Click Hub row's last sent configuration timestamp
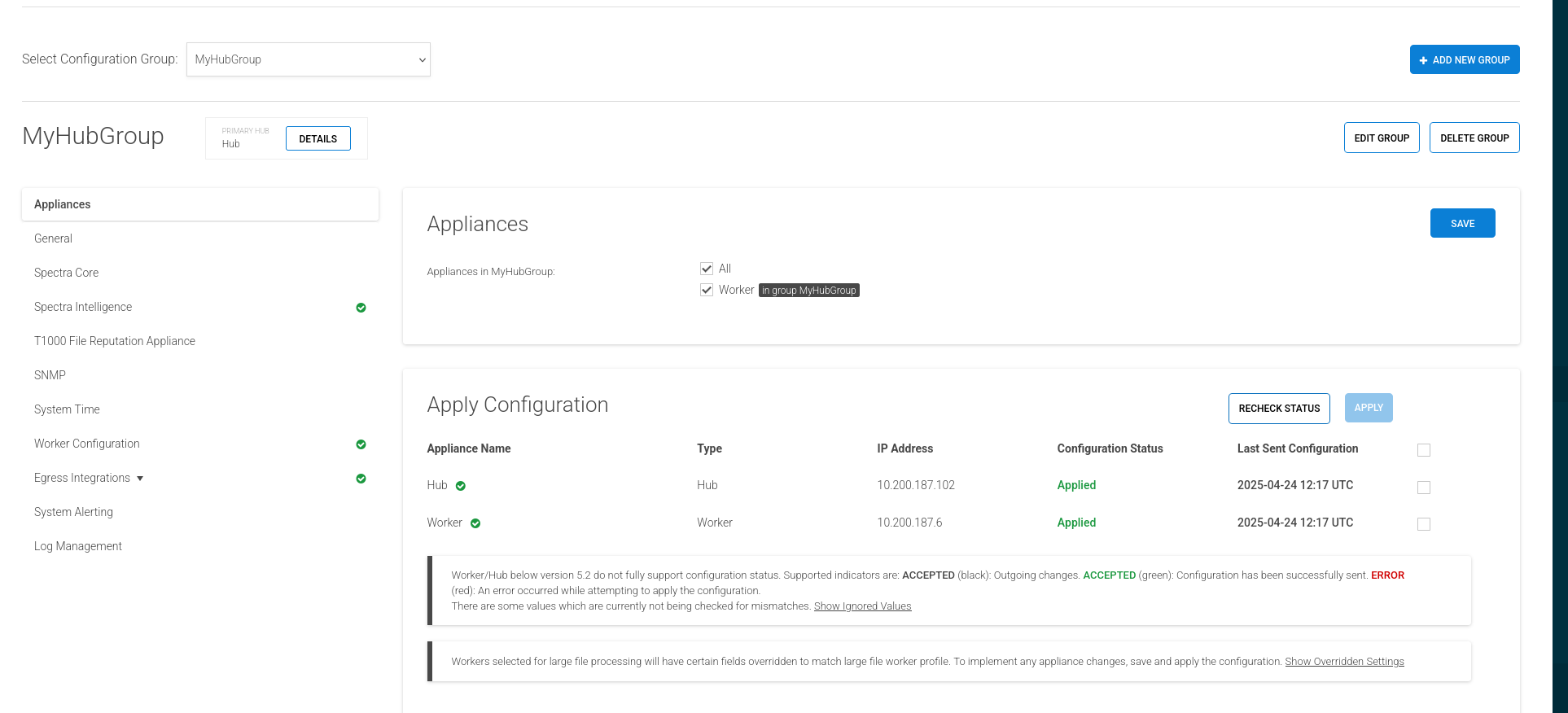Image resolution: width=1568 pixels, height=713 pixels. coord(1295,485)
